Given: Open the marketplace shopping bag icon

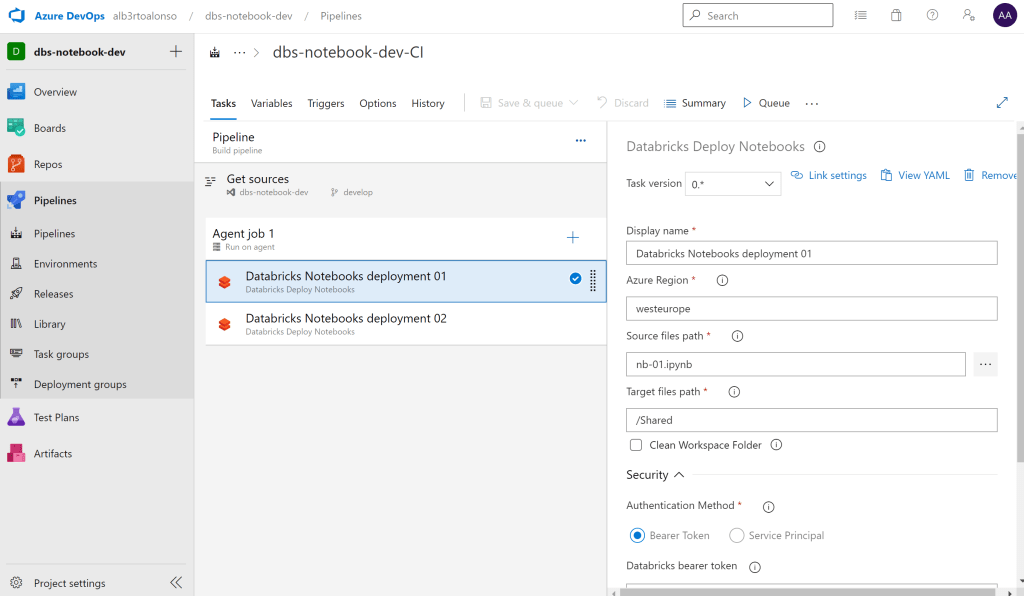Looking at the screenshot, I should tap(896, 16).
